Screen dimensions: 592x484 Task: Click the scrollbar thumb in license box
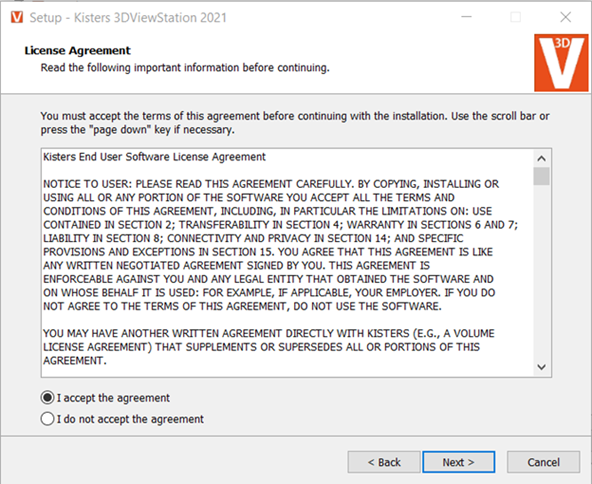click(x=541, y=176)
